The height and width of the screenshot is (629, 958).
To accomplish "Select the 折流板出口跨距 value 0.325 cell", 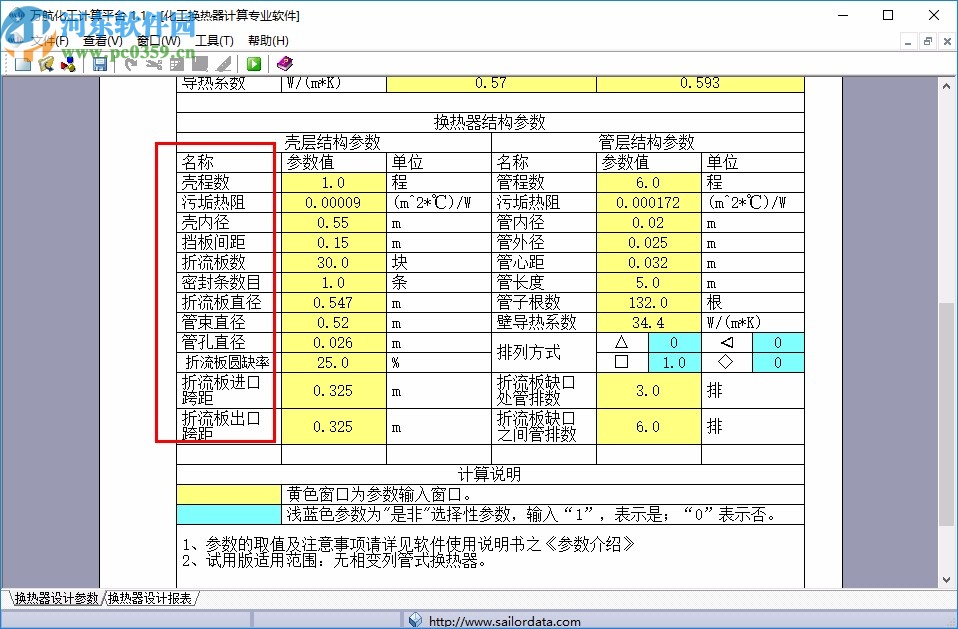I will click(x=334, y=427).
